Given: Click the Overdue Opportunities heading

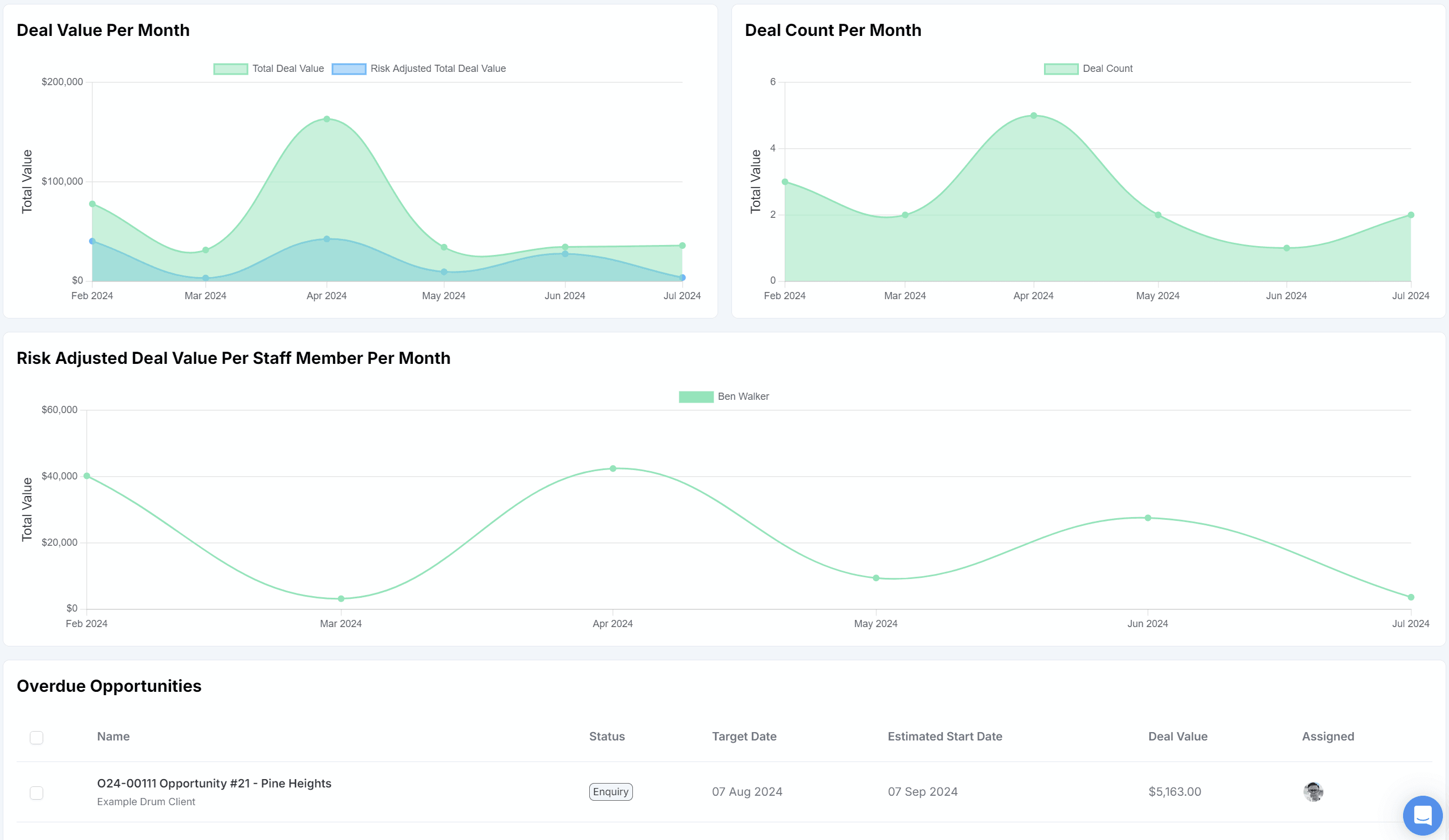Looking at the screenshot, I should click(x=108, y=686).
